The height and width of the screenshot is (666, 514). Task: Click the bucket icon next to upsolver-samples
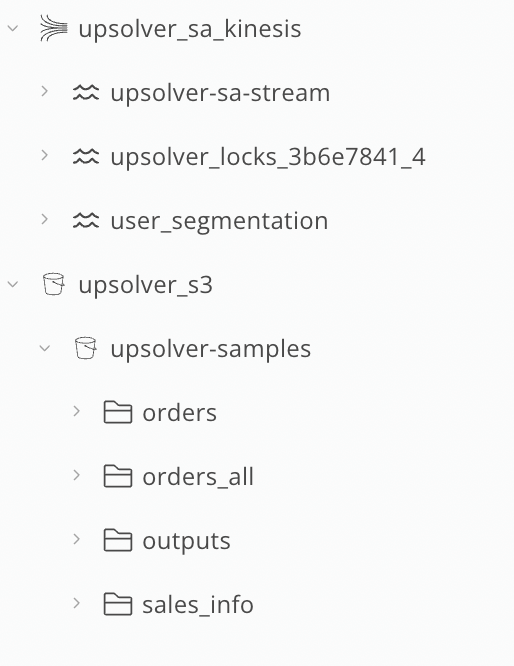[85, 348]
